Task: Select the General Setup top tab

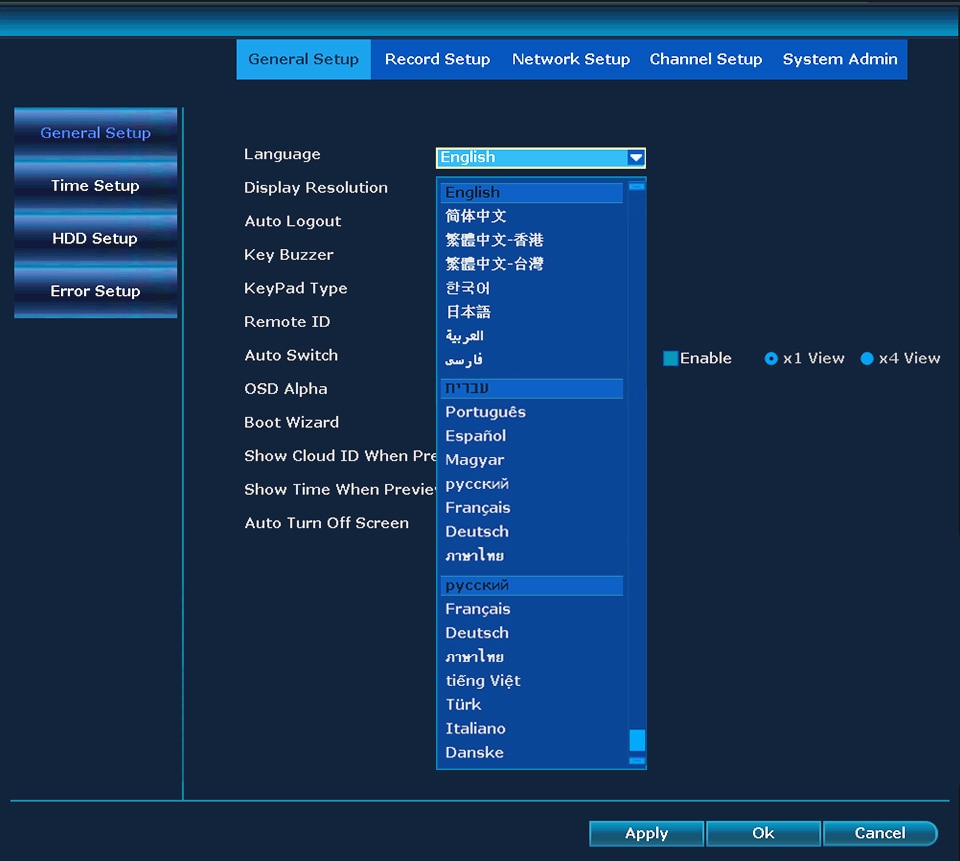Action: pos(303,59)
